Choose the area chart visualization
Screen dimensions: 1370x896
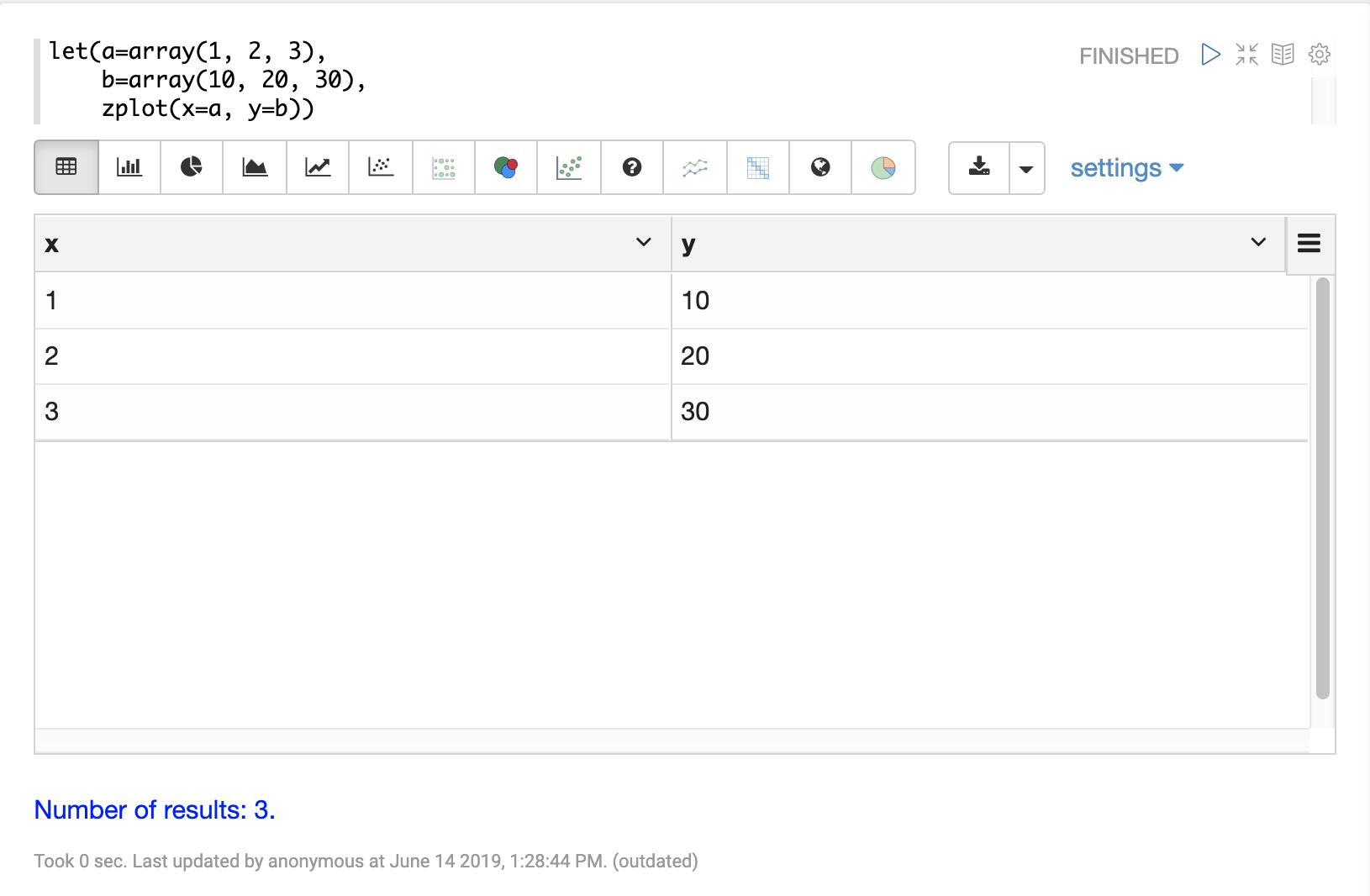[255, 167]
